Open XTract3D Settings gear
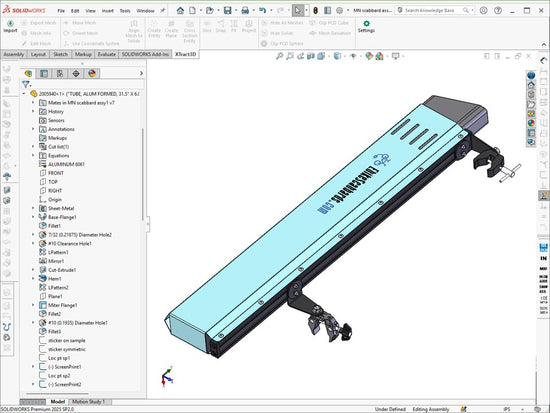 click(366, 26)
